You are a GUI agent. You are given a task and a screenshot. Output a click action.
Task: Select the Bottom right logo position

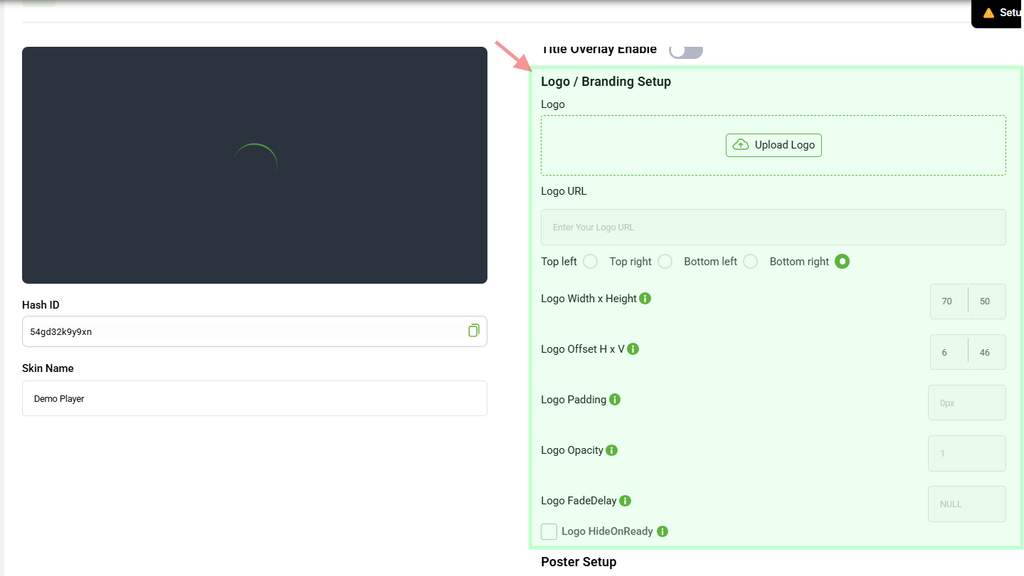coord(842,262)
